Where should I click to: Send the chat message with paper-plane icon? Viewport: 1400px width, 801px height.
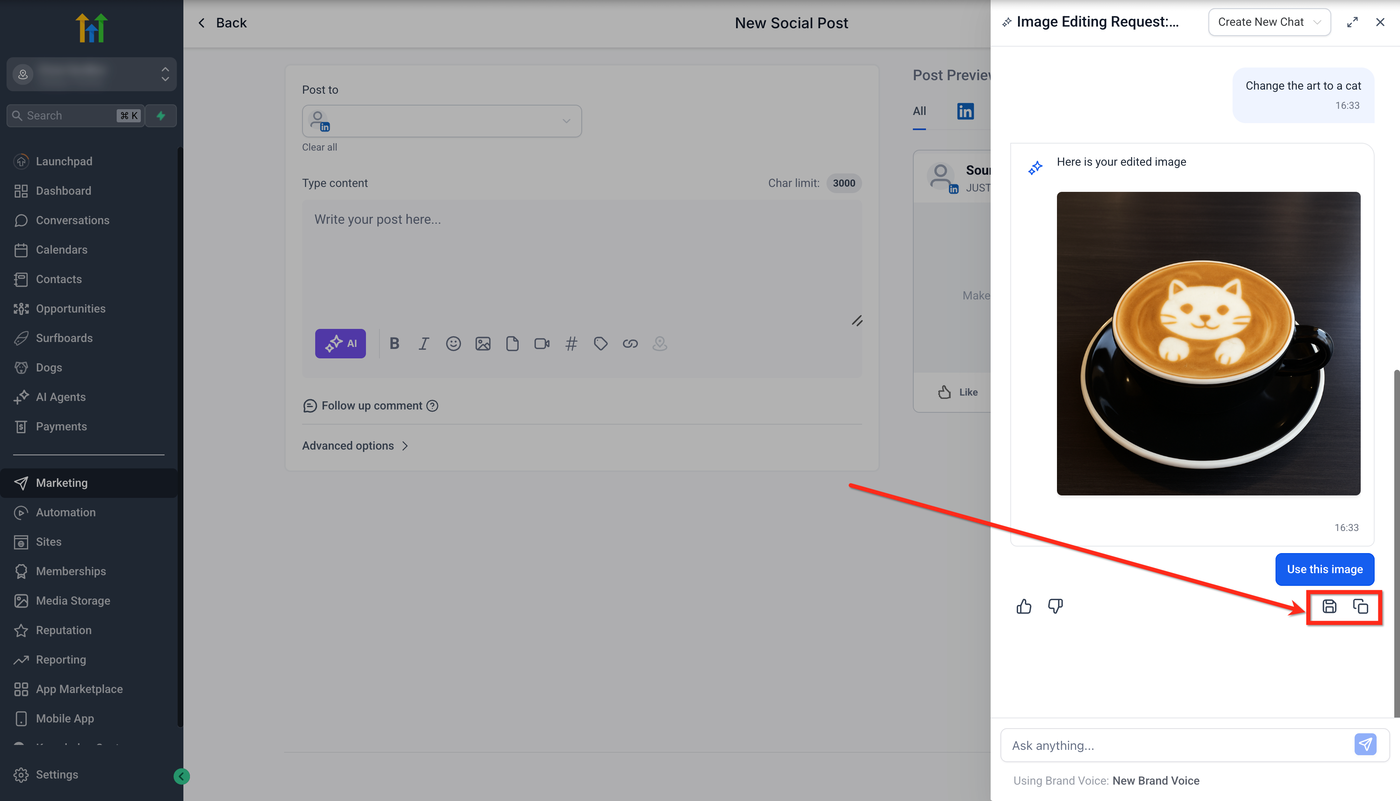click(1365, 745)
